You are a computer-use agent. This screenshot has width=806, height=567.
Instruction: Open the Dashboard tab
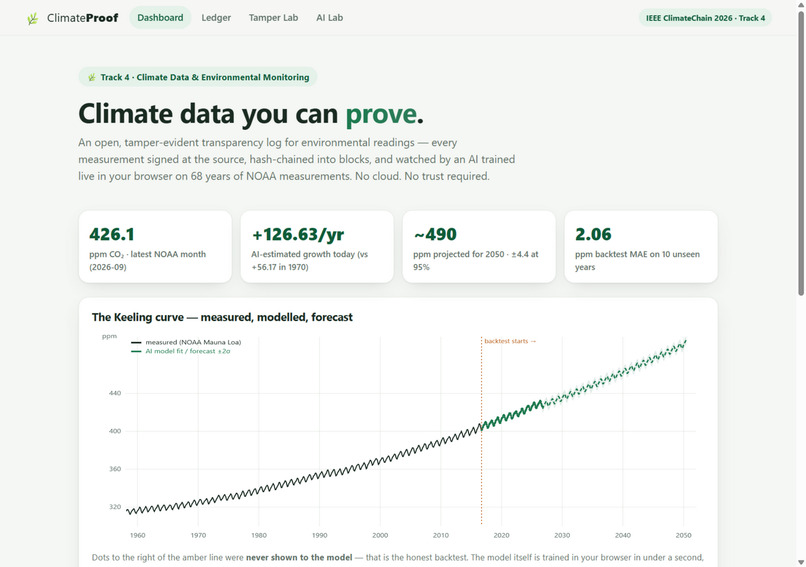click(x=160, y=17)
